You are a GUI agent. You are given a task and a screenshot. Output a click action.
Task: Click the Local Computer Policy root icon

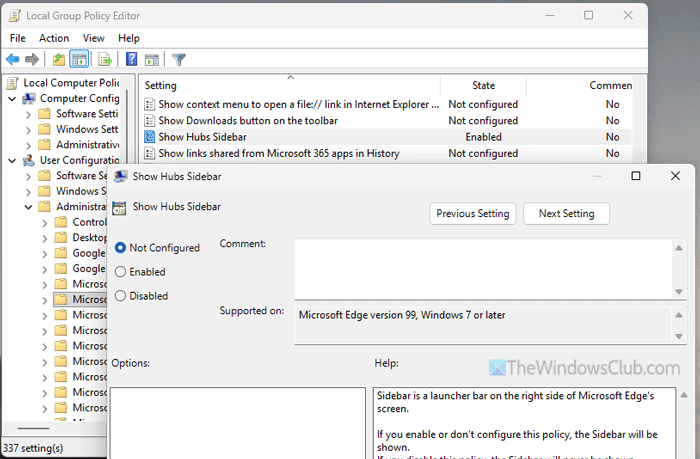coord(13,83)
